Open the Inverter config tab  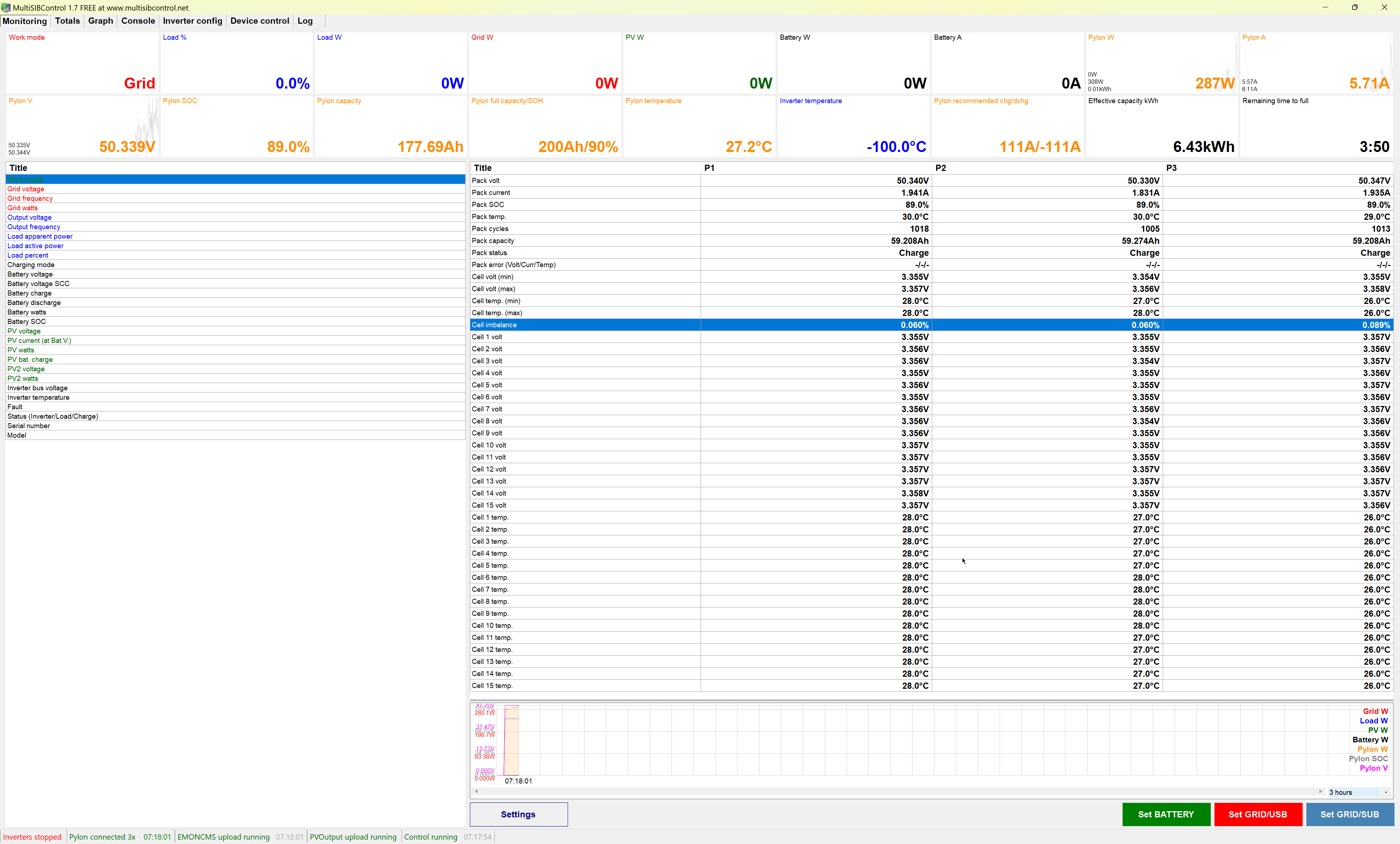(x=192, y=21)
